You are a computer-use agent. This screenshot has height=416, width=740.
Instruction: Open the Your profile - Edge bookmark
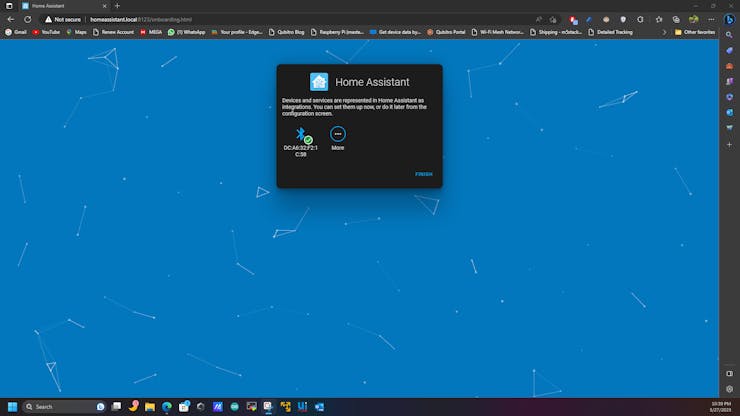(237, 32)
